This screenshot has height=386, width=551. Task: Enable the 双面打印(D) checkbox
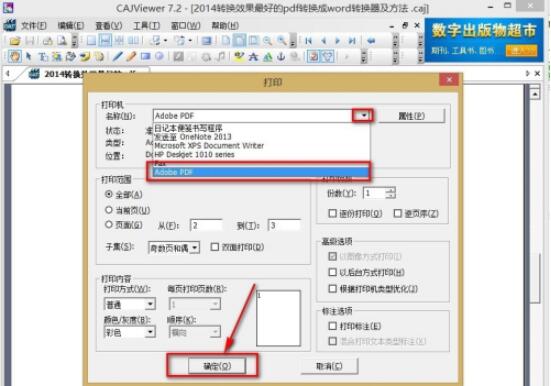(214, 247)
